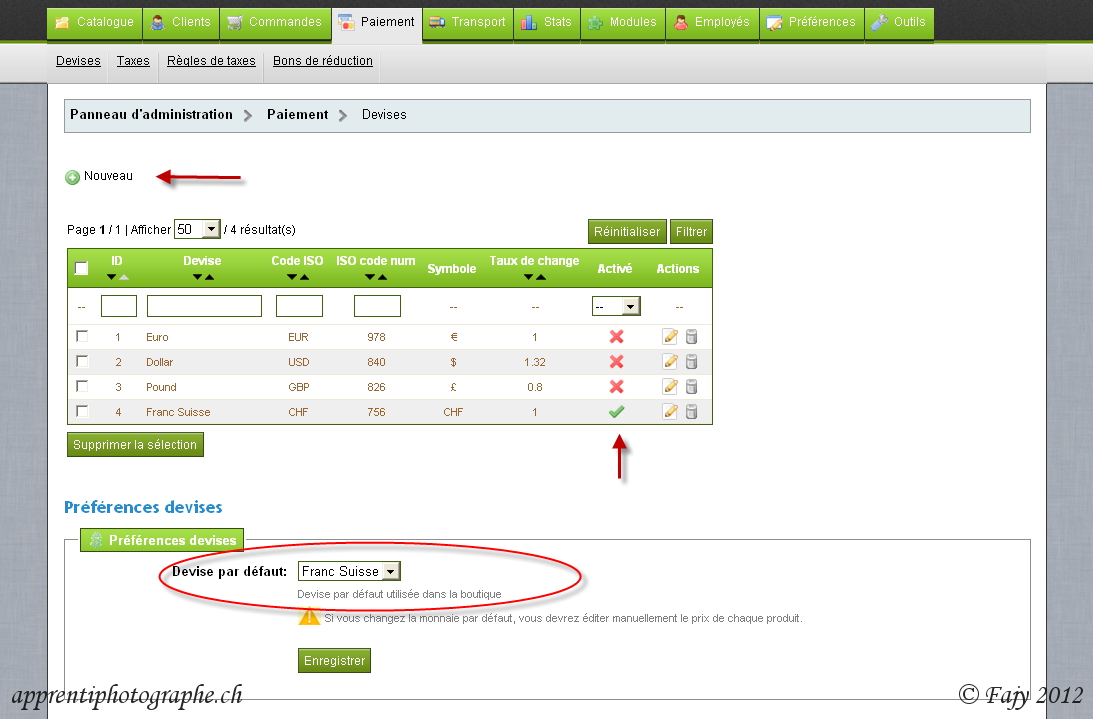This screenshot has width=1093, height=719.
Task: Disable Franc Suisse via green check icon
Action: point(616,412)
